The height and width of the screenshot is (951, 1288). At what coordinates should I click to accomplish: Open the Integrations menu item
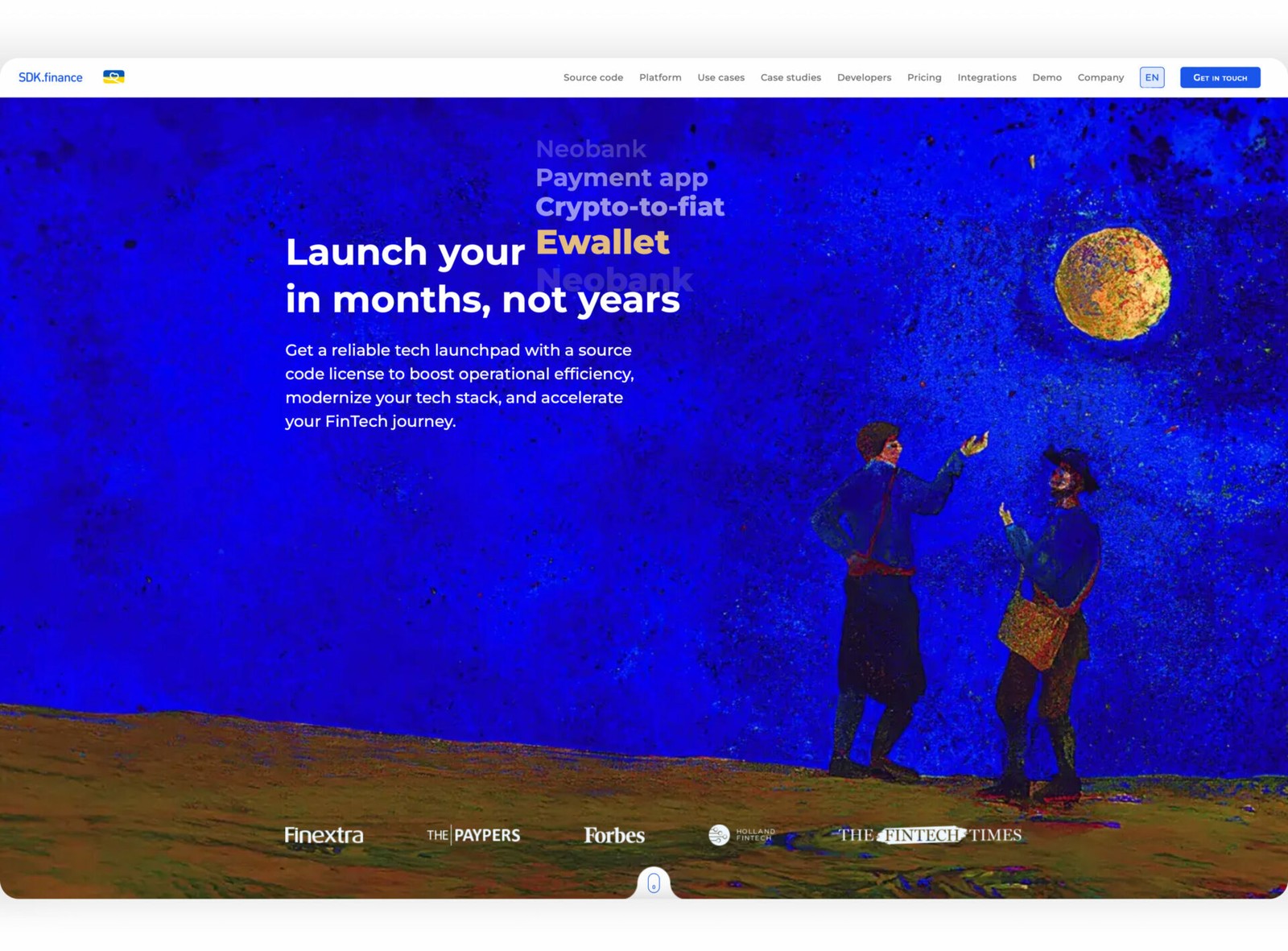[x=987, y=77]
